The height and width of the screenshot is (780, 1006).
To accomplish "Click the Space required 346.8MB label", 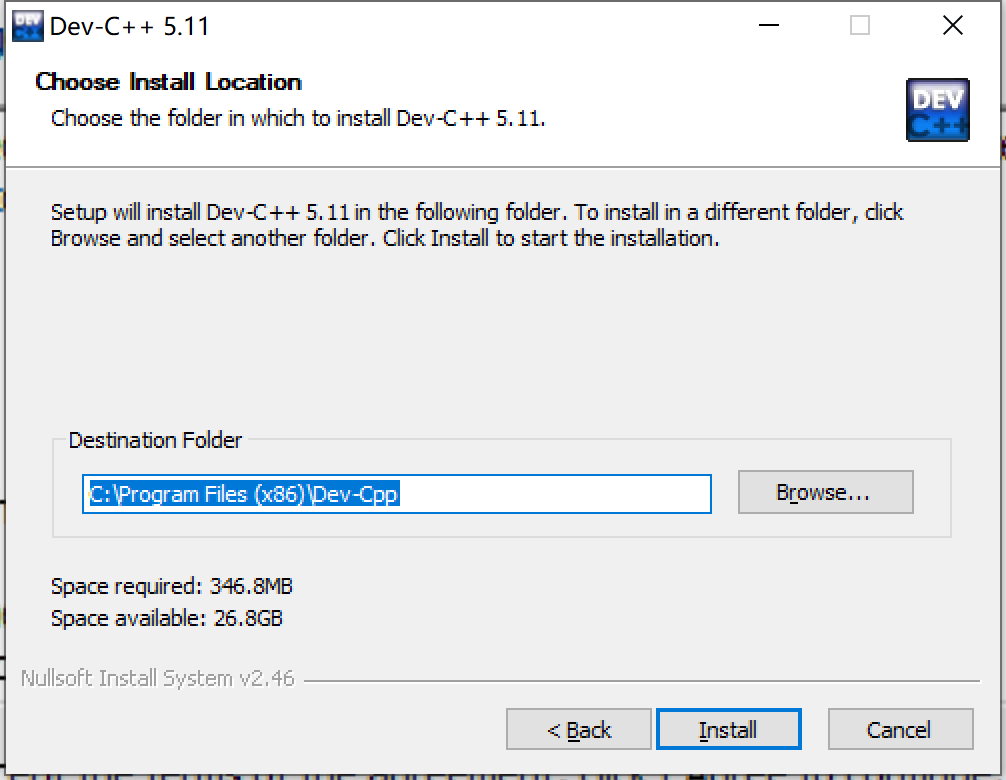I will (x=172, y=586).
